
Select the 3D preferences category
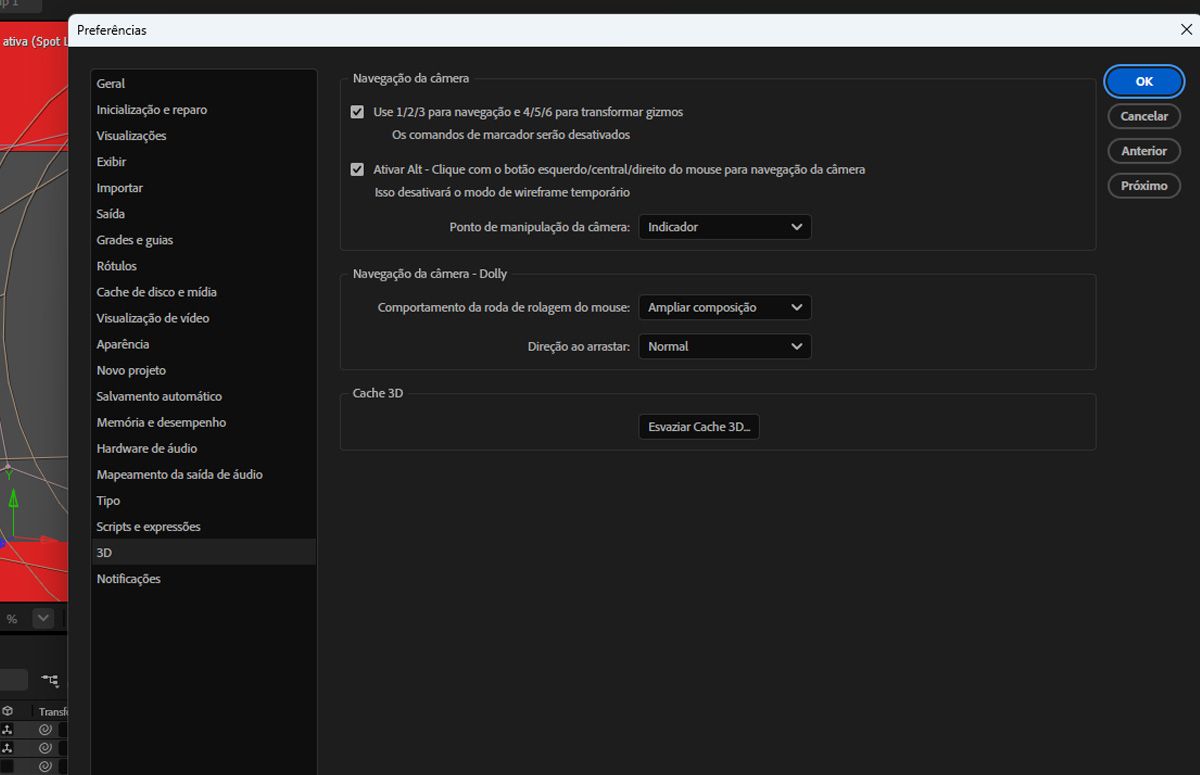click(x=203, y=552)
